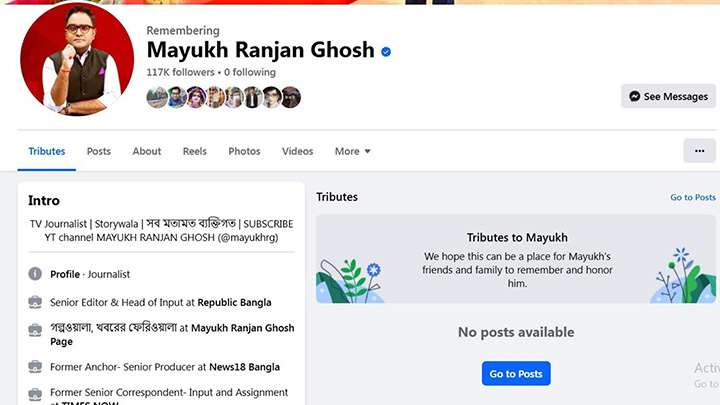Click the Messenger icon in See Messages
The height and width of the screenshot is (405, 720).
(x=633, y=97)
